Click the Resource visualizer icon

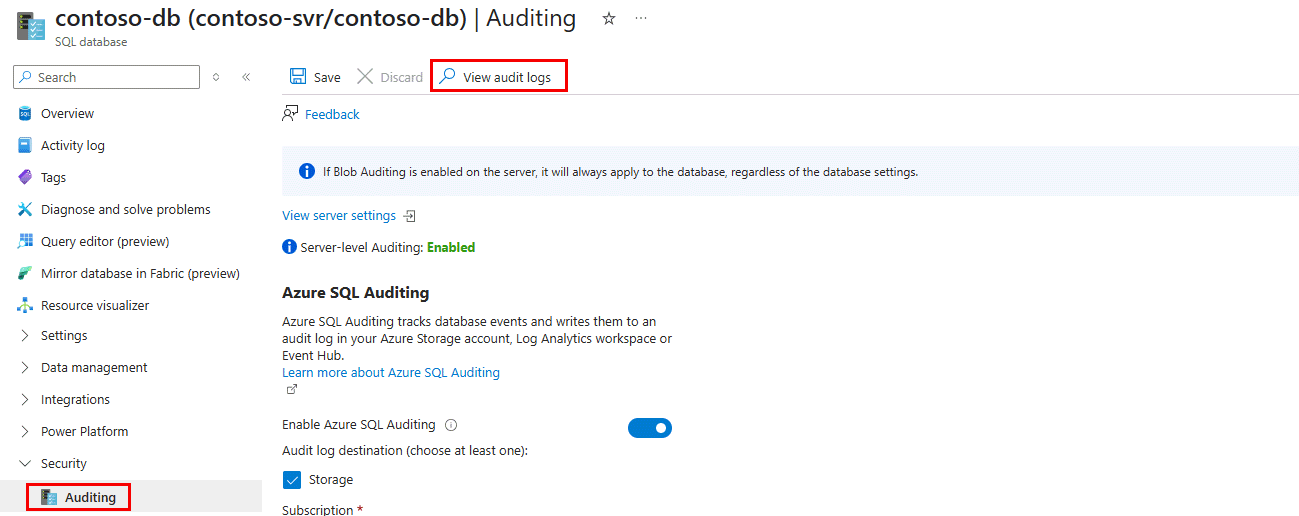pyautogui.click(x=25, y=305)
